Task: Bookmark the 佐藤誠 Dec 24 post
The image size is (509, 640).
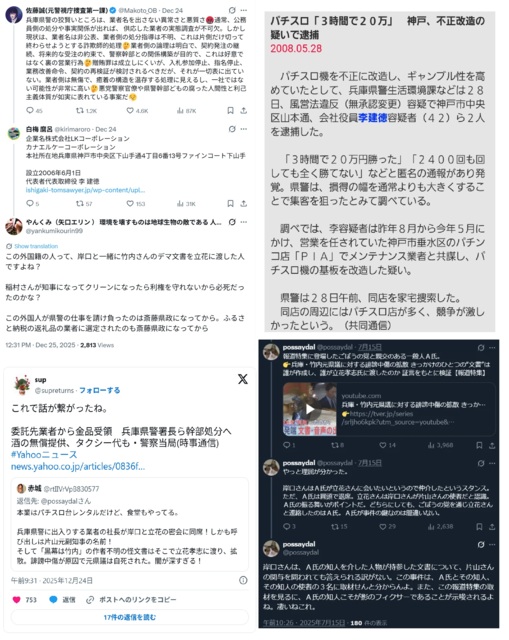Action: (x=230, y=111)
